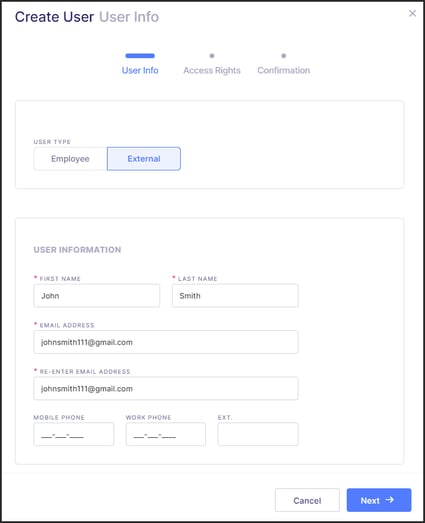Screen dimensions: 425x523
Task: Close the Create User dialog
Action: 412,13
